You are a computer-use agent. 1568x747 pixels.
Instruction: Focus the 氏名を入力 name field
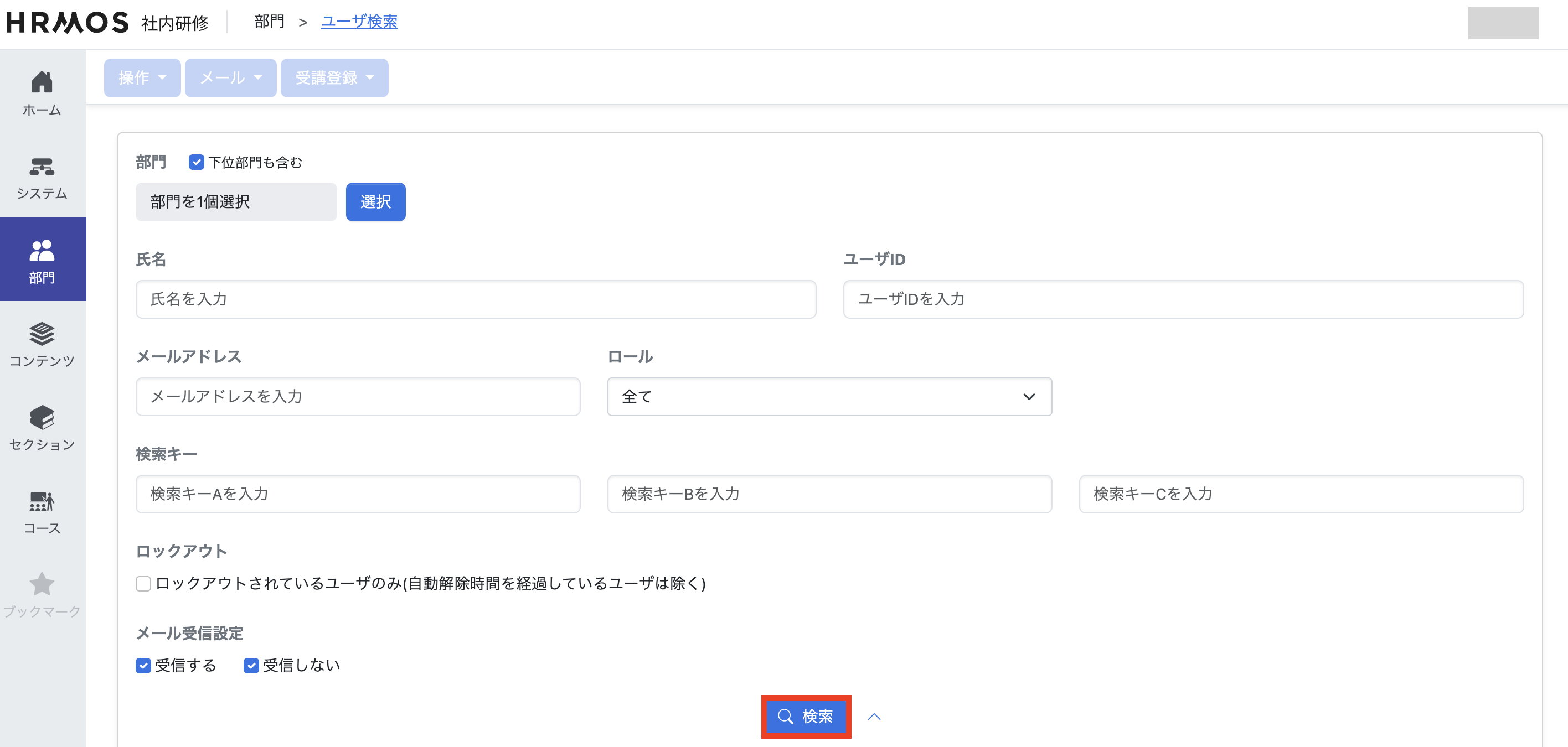[476, 299]
